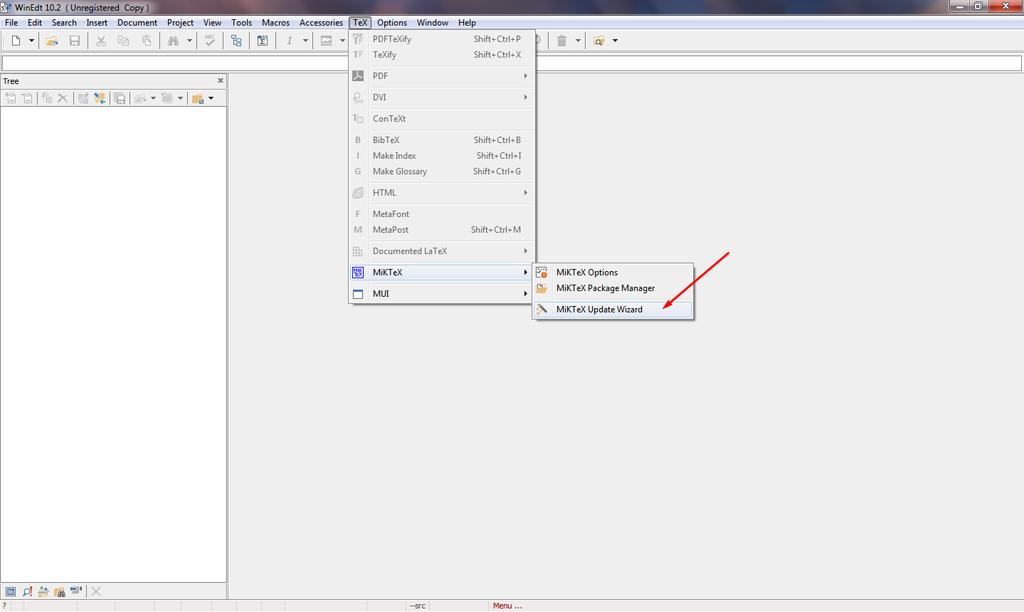
Task: Click the folder with binoculars icon below Tree
Action: tap(59, 591)
